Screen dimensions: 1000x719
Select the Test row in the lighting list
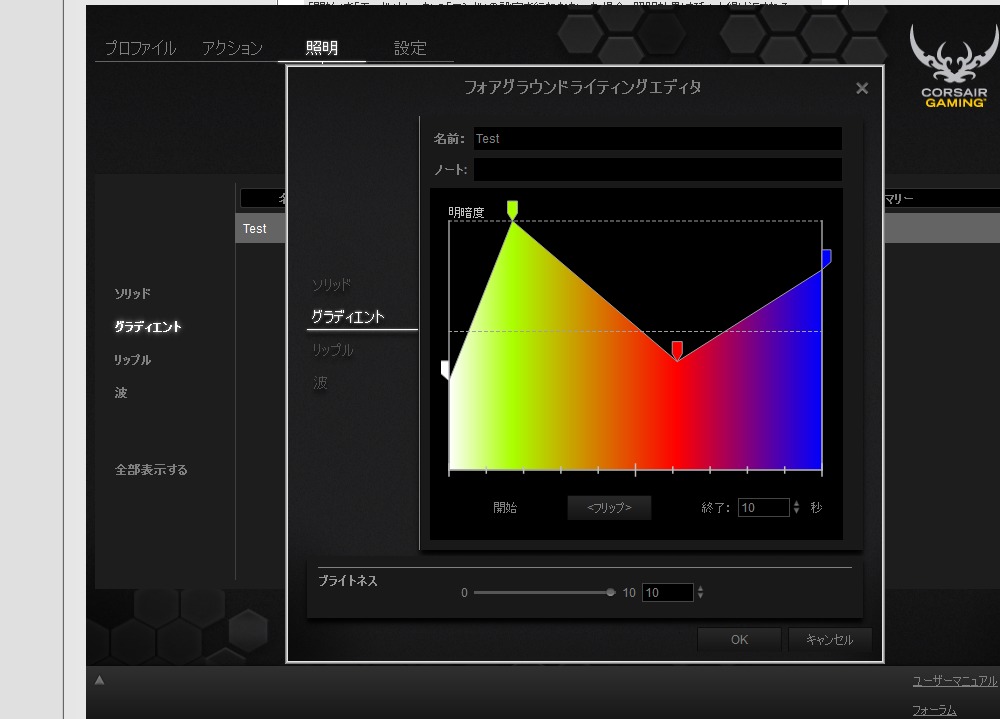260,228
